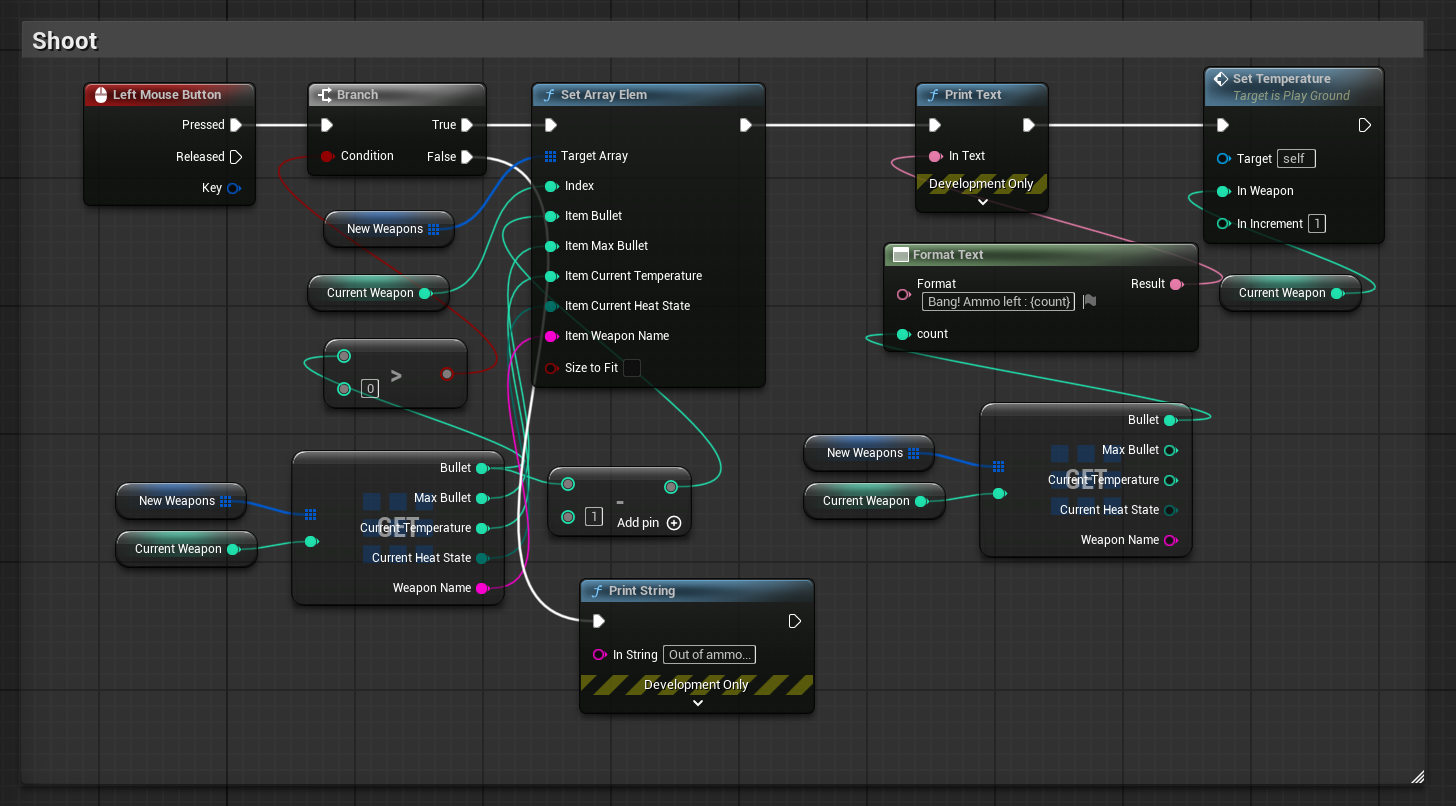Click the In Increment pin on Set Temperature
The height and width of the screenshot is (806, 1456).
[x=1223, y=224]
